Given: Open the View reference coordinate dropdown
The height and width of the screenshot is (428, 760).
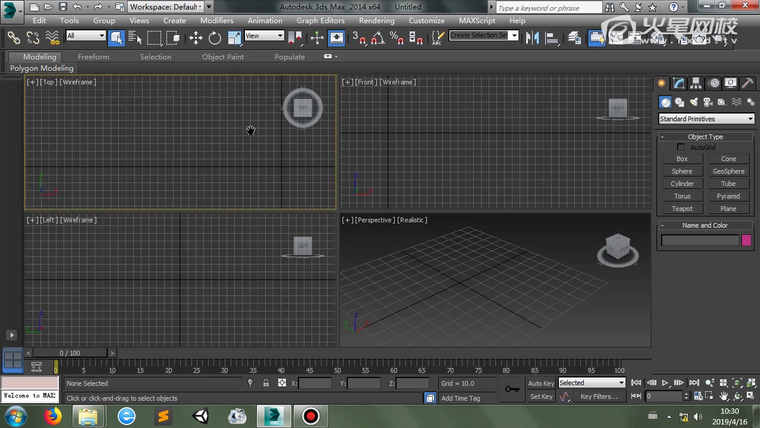Looking at the screenshot, I should point(264,36).
